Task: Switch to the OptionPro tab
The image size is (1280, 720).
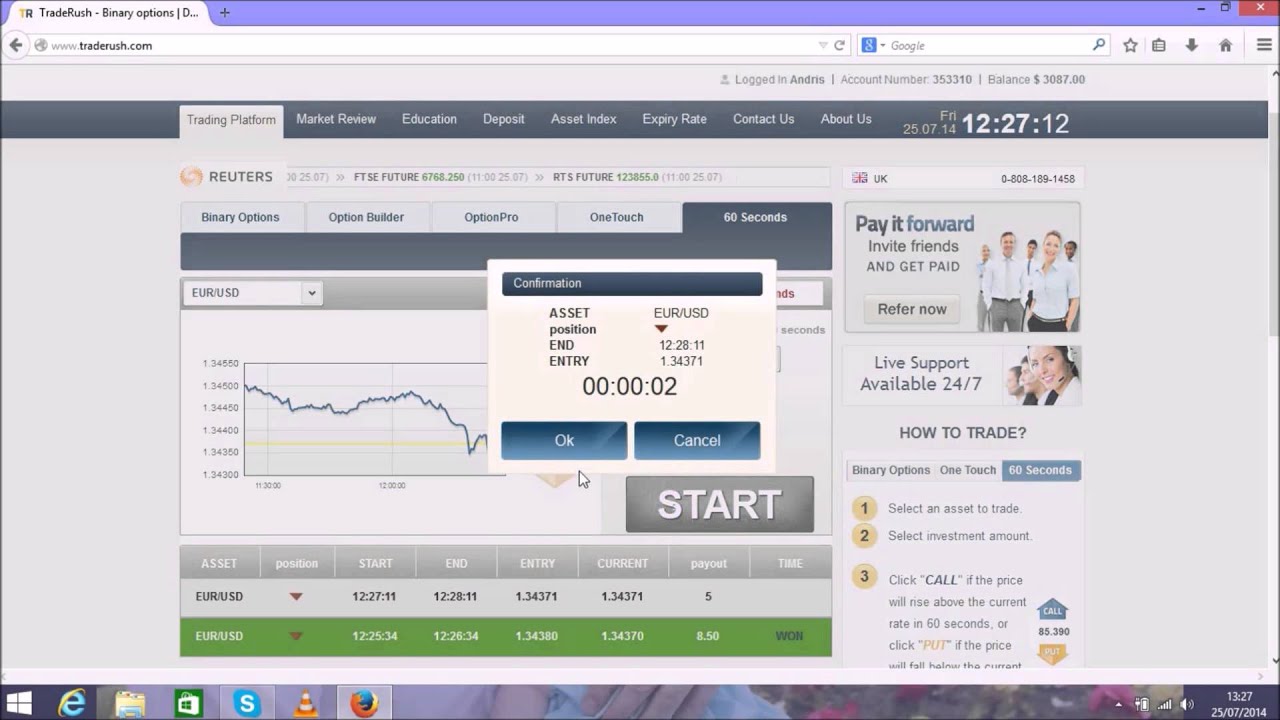Action: pyautogui.click(x=491, y=217)
